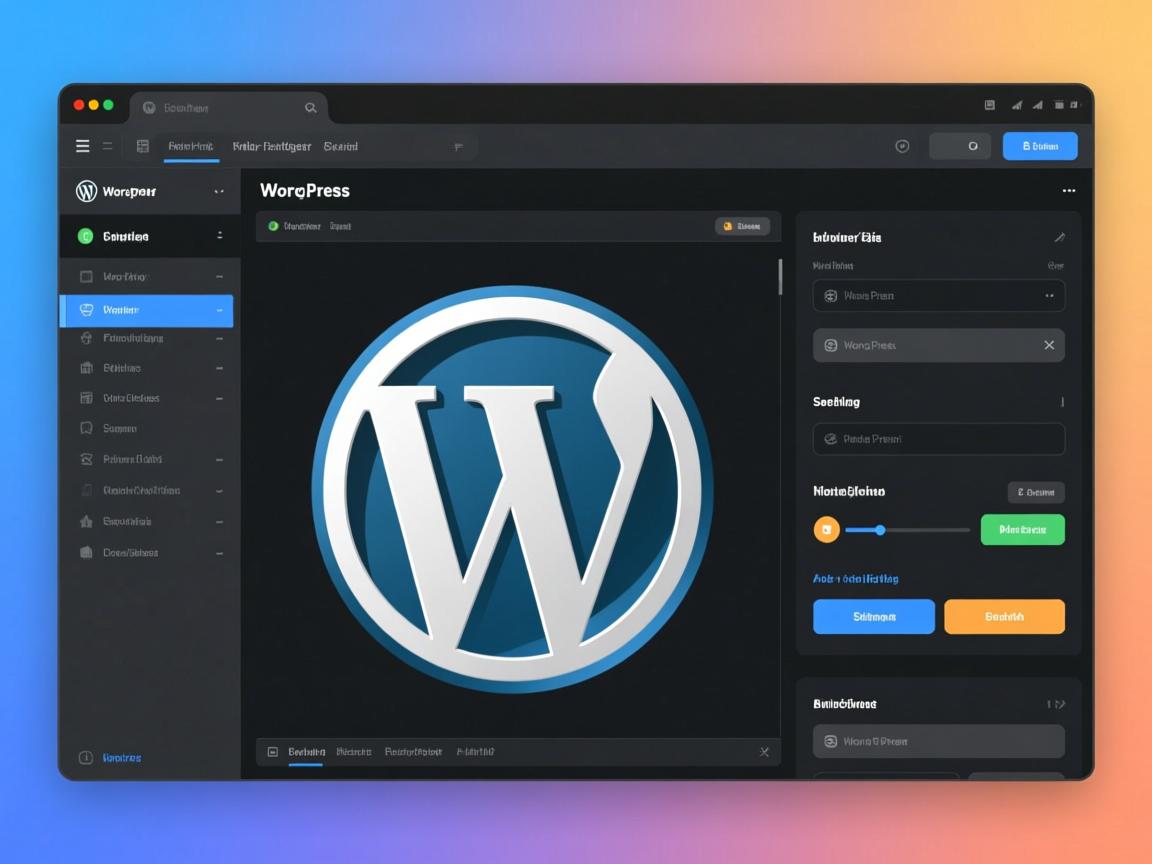1152x864 pixels.
Task: Click the blue slider handle in the right panel
Action: 880,530
